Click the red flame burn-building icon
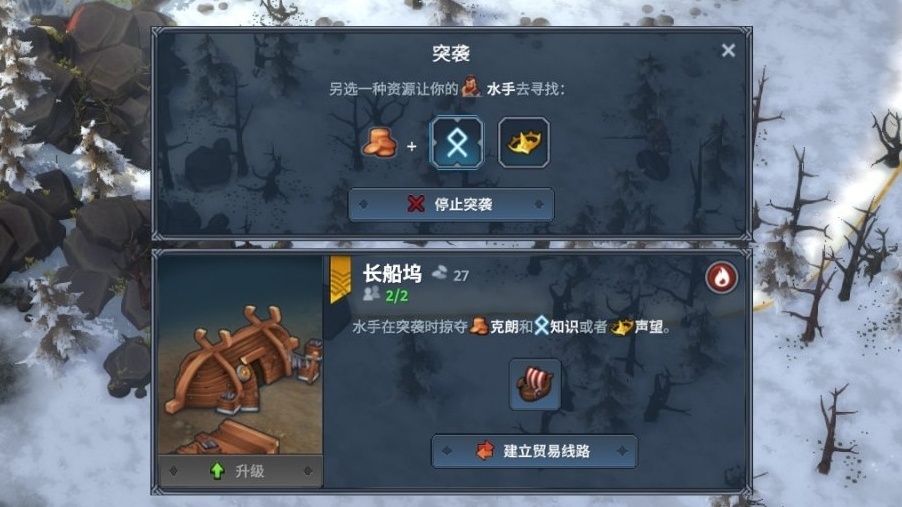 [x=721, y=277]
